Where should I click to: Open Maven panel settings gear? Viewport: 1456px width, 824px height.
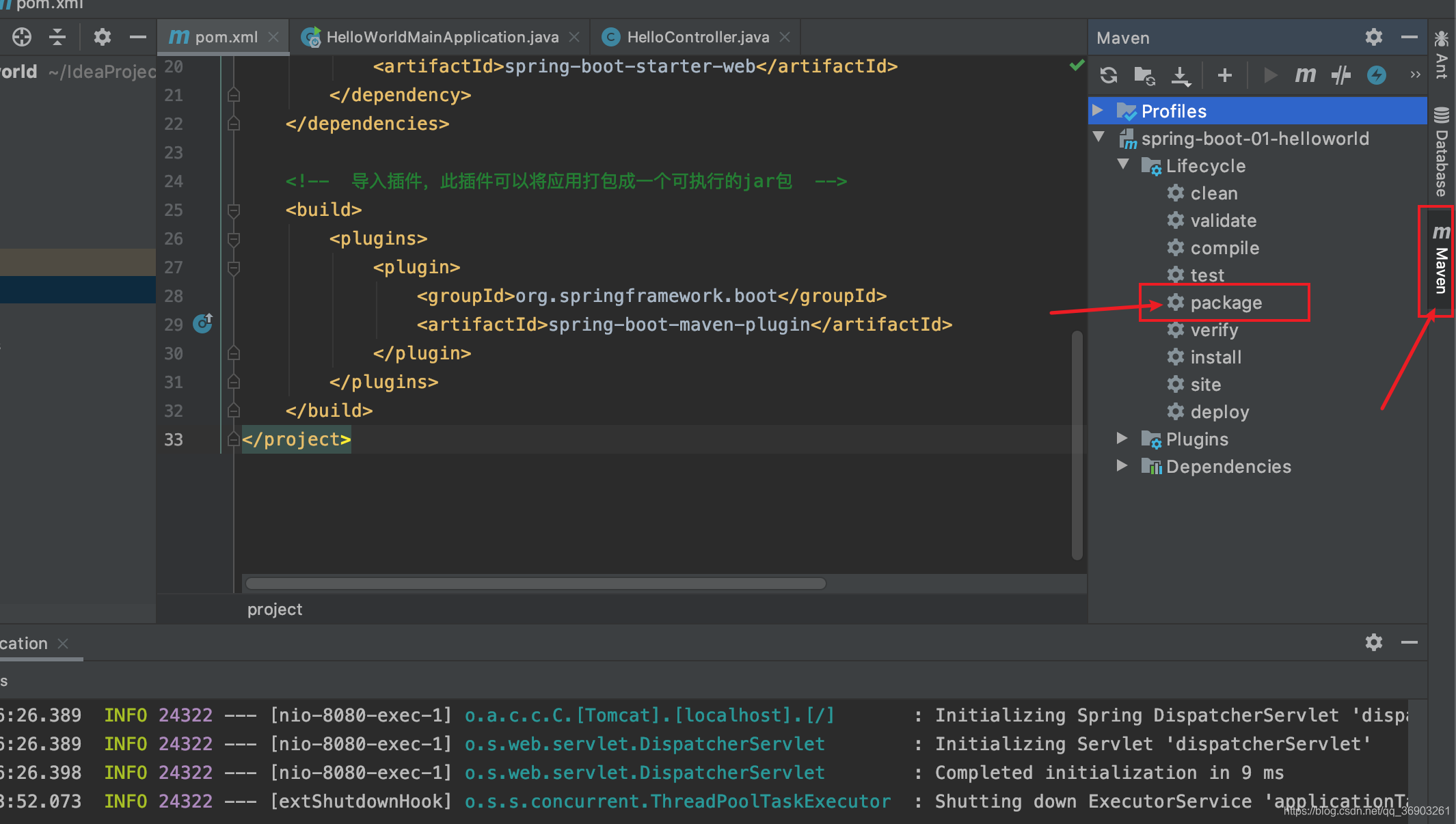1374,37
